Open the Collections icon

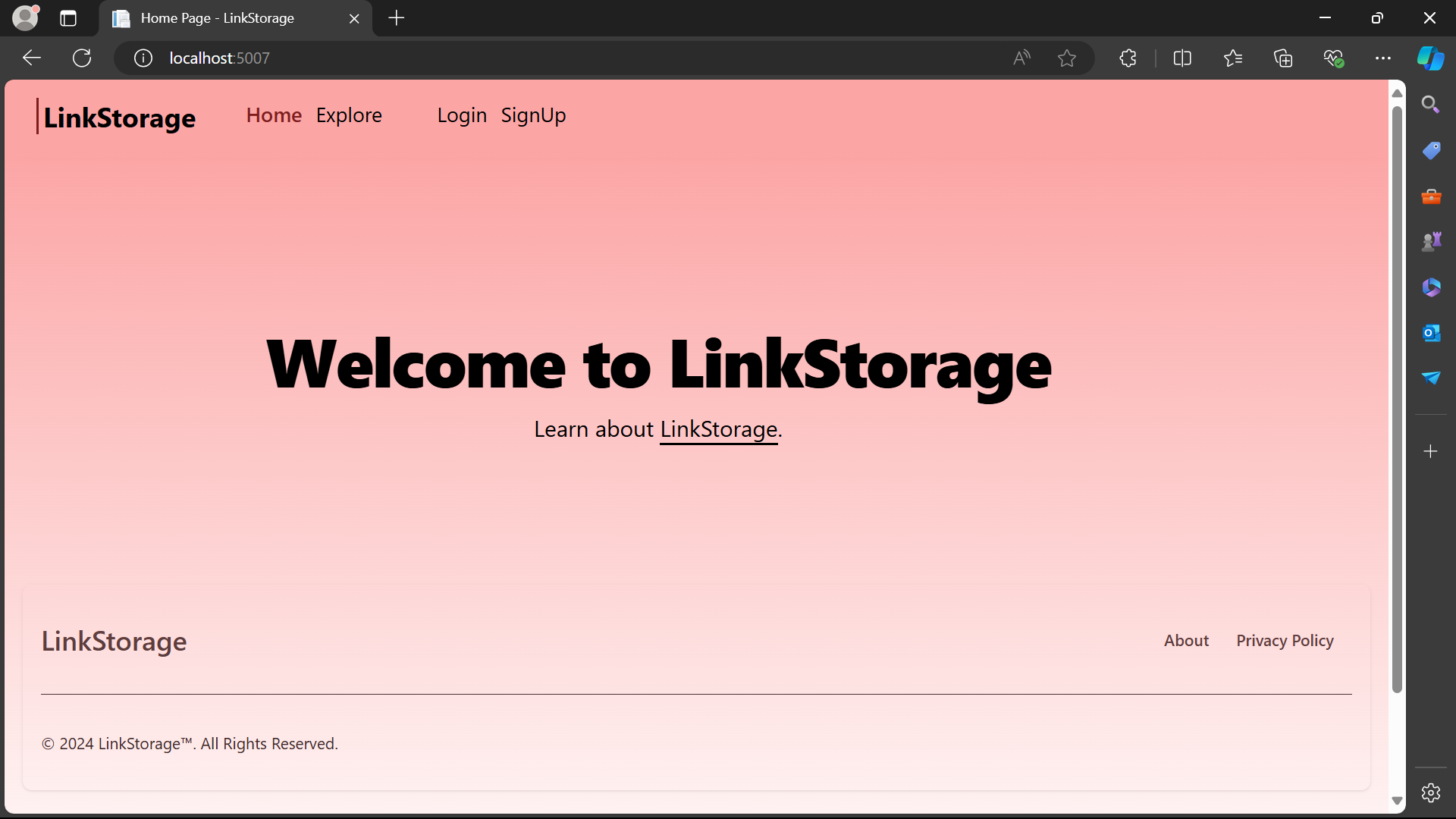1283,58
